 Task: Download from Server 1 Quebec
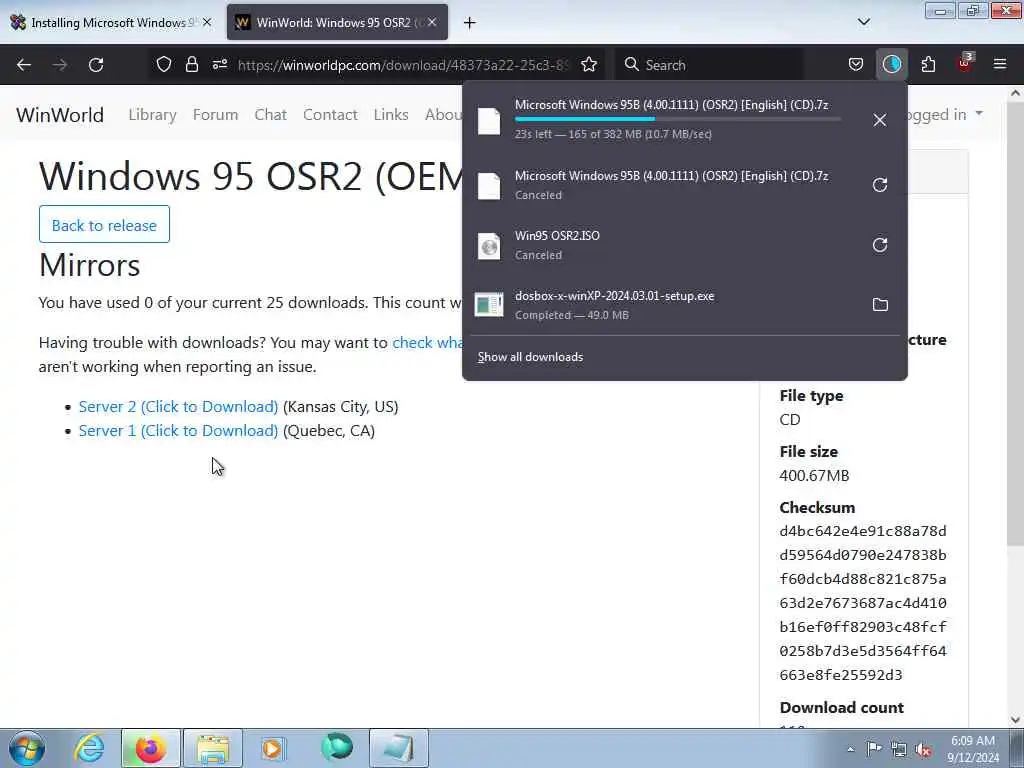click(178, 430)
